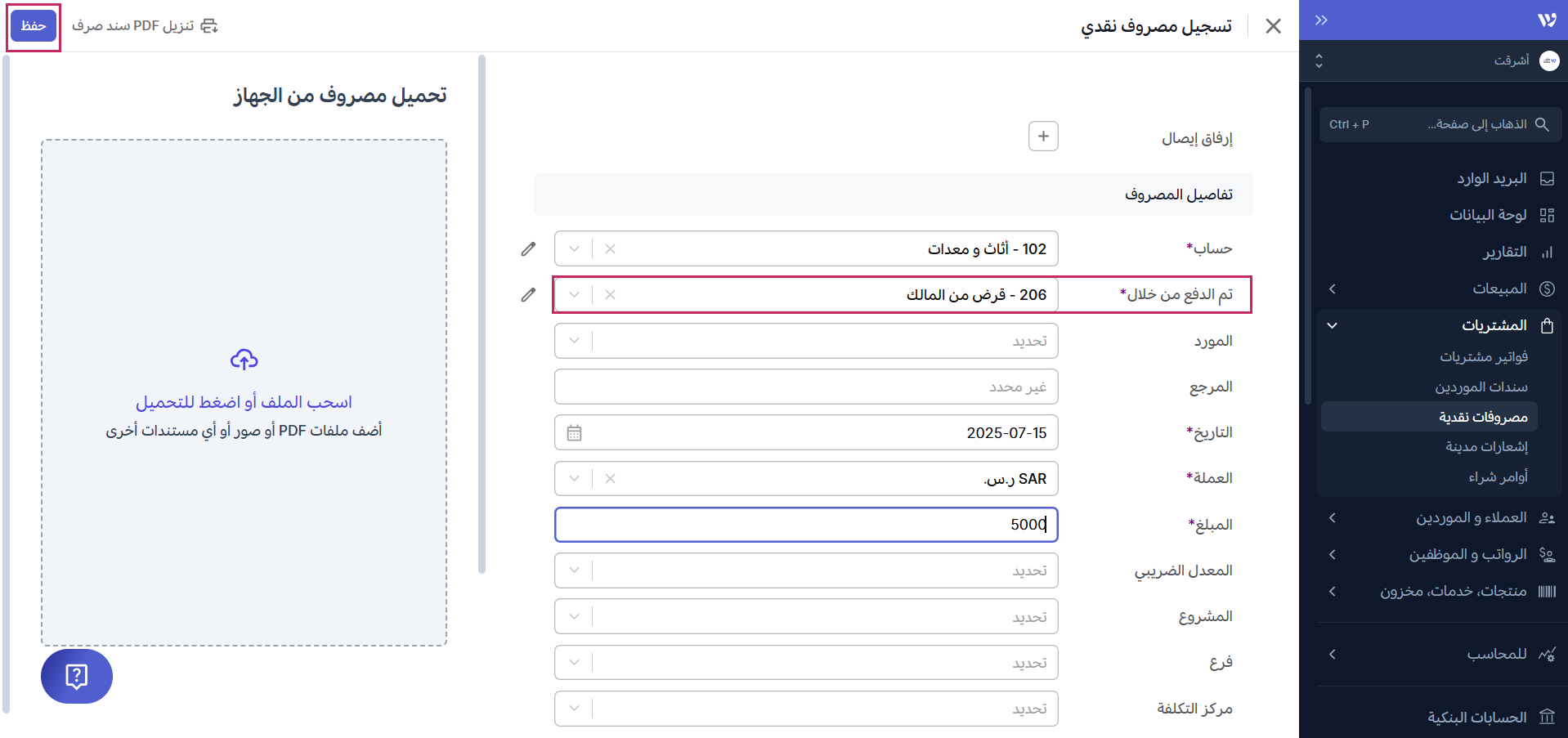The image size is (1568, 738).
Task: Click the pencil icon beside the account field
Action: coord(528,249)
